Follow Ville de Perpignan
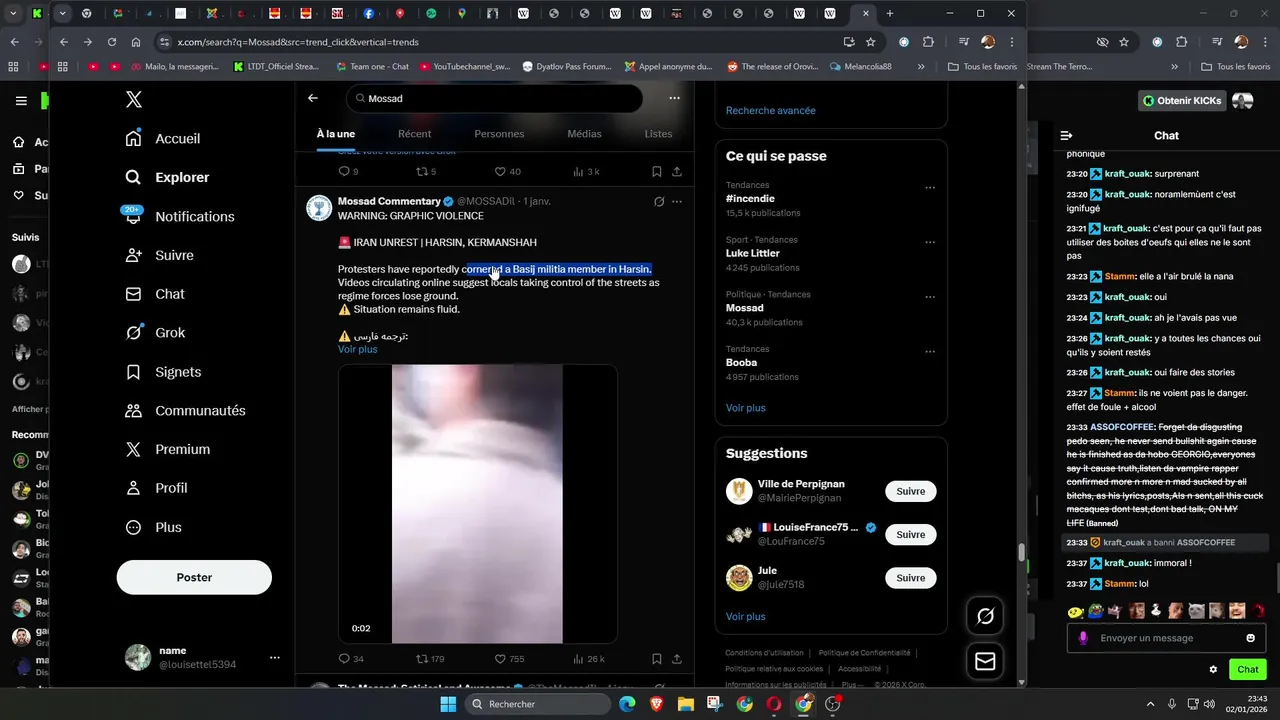This screenshot has width=1280, height=720. coord(911,491)
